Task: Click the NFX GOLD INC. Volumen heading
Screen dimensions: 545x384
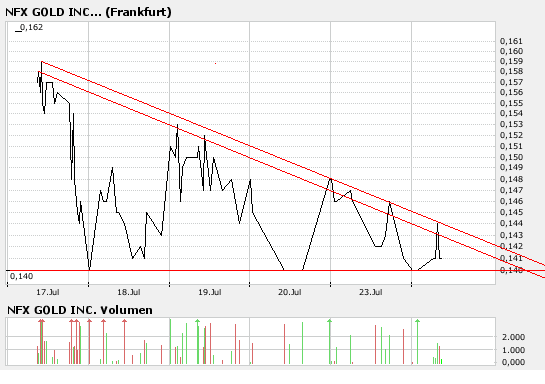Action: pos(80,310)
